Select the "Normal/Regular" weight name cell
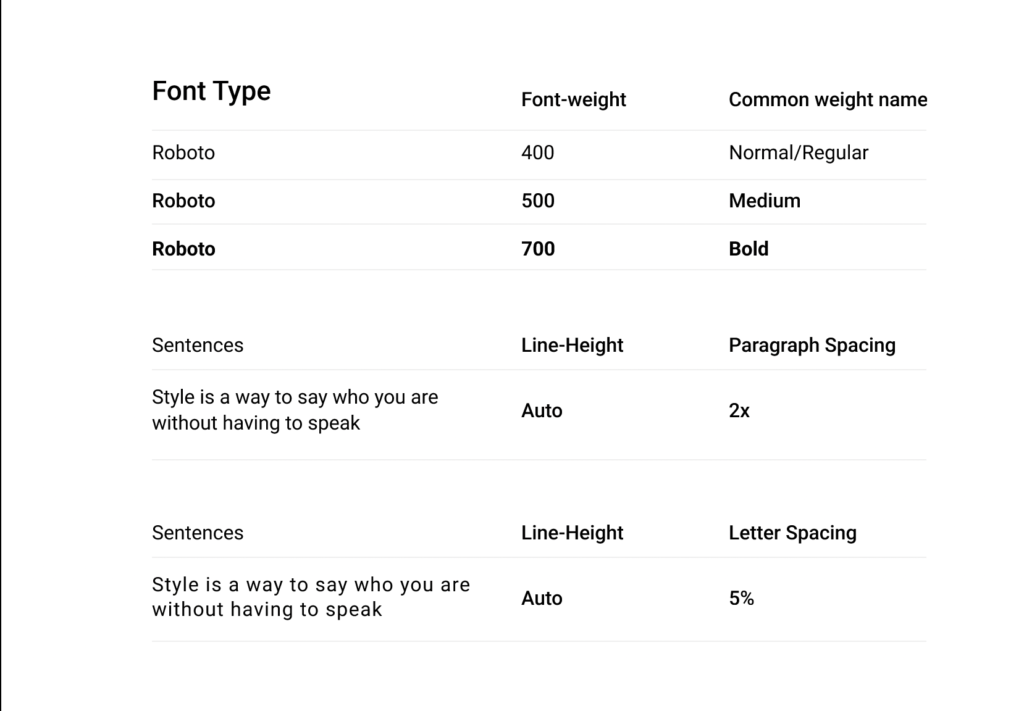 [x=798, y=153]
